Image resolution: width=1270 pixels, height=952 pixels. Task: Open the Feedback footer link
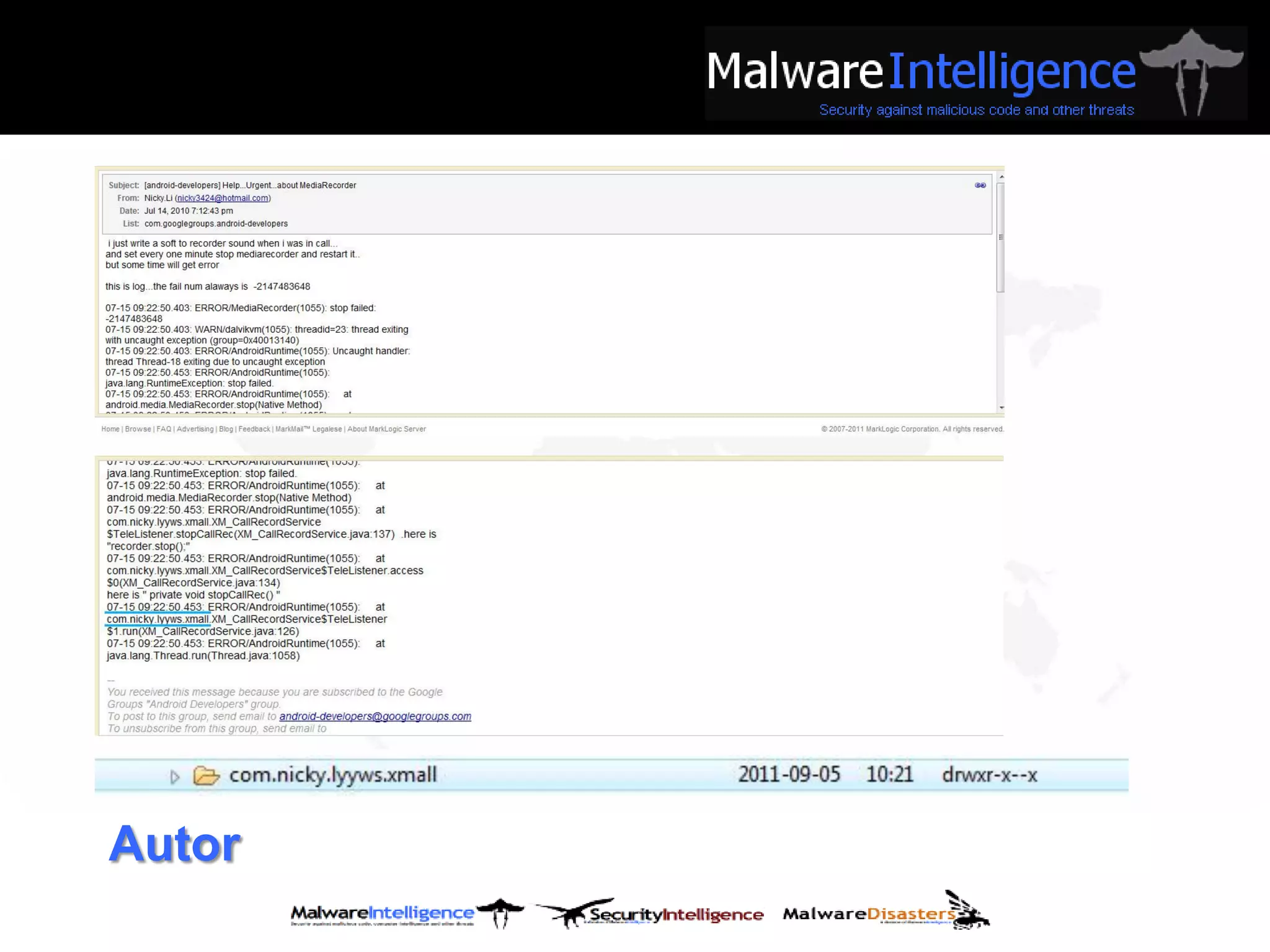[254, 429]
